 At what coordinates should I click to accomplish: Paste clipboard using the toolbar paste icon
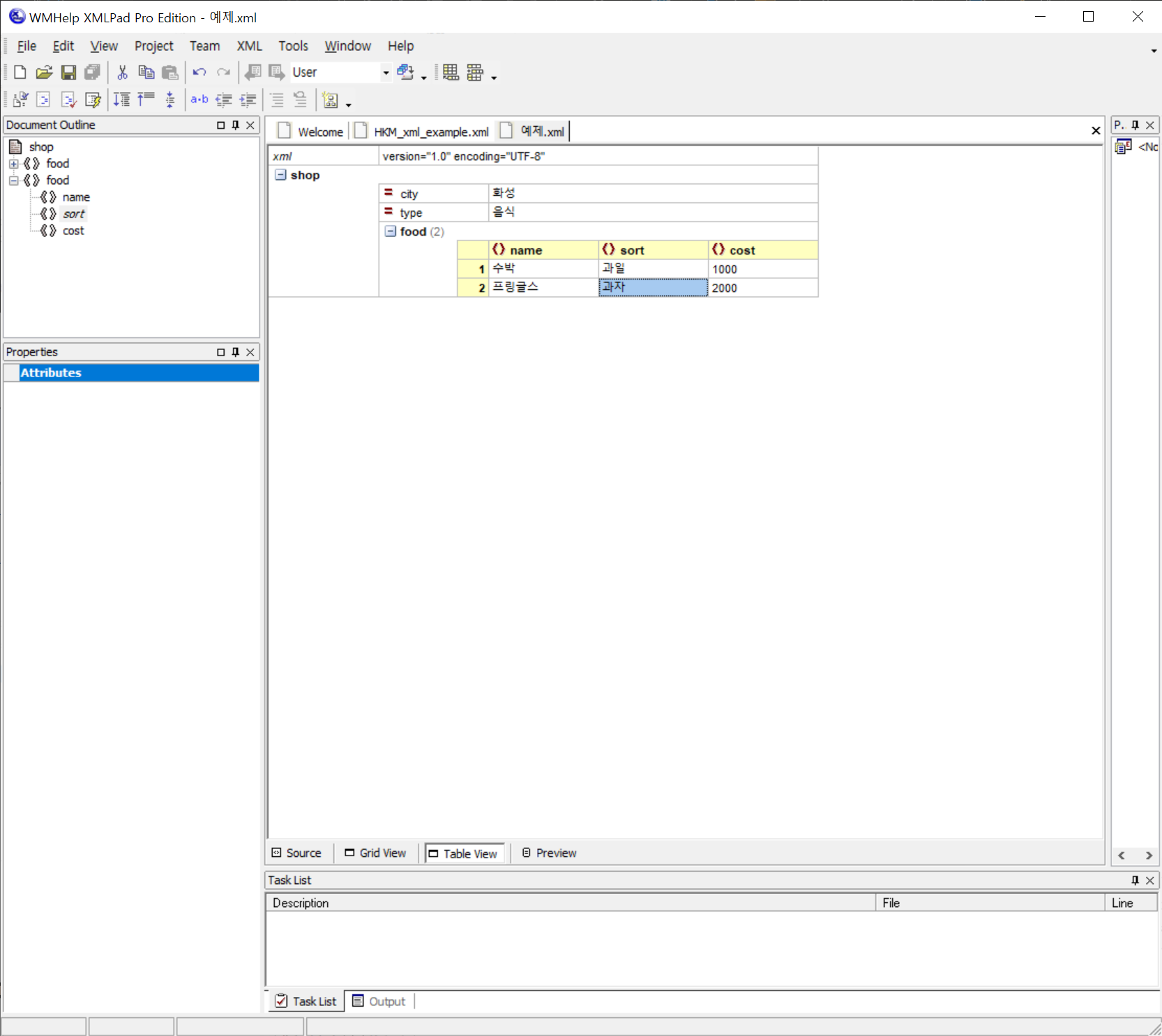(x=169, y=73)
